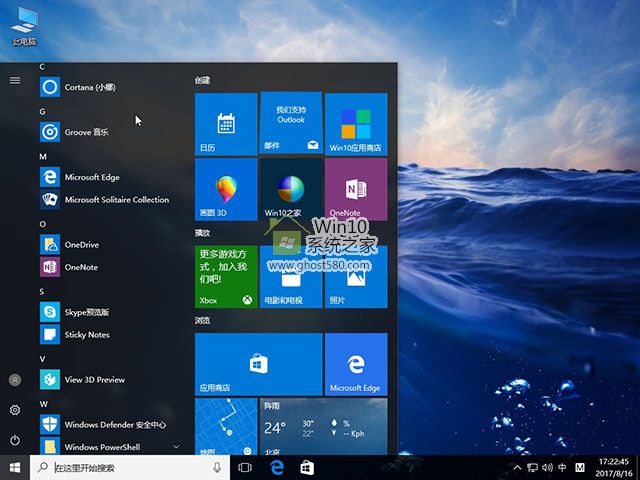Click the letter W group header
The width and height of the screenshot is (640, 480).
pyautogui.click(x=43, y=404)
